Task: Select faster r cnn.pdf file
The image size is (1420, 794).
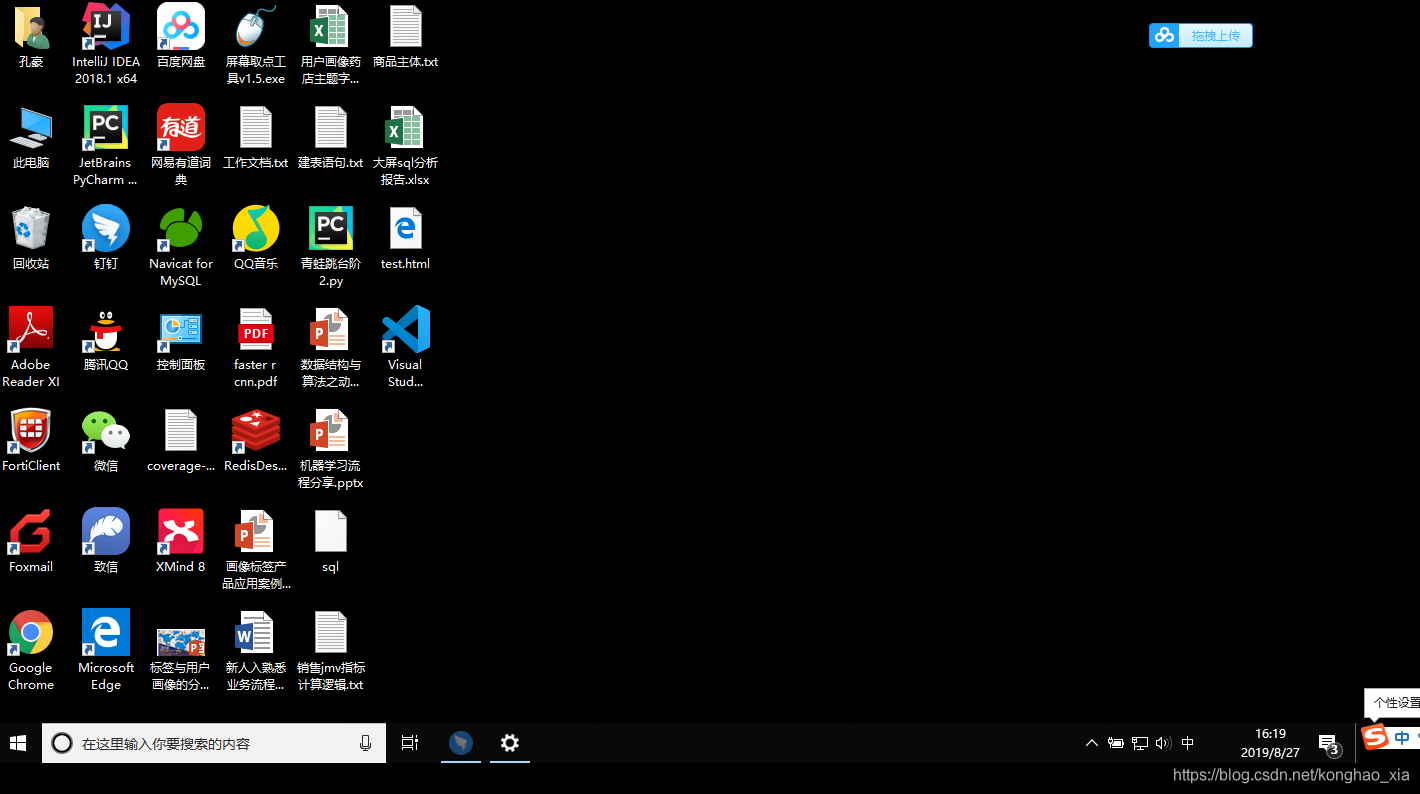Action: (x=256, y=347)
